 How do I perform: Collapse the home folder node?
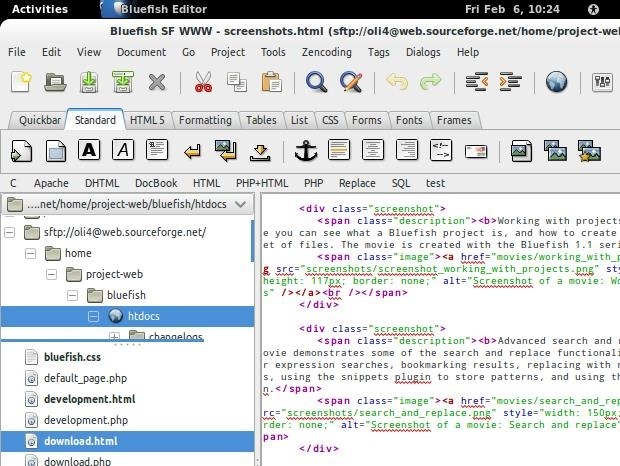31,253
